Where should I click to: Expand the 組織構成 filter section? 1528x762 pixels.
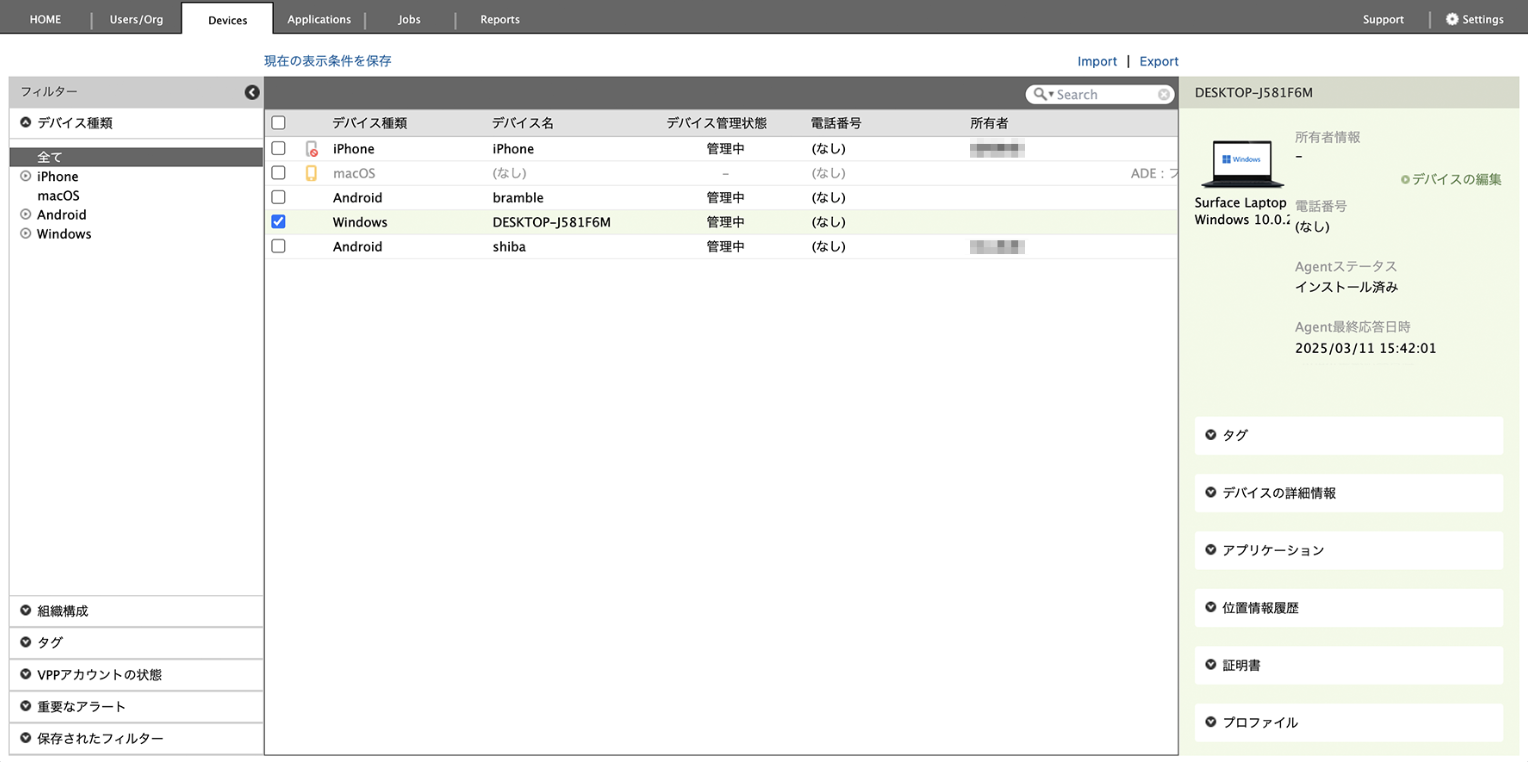[x=26, y=611]
